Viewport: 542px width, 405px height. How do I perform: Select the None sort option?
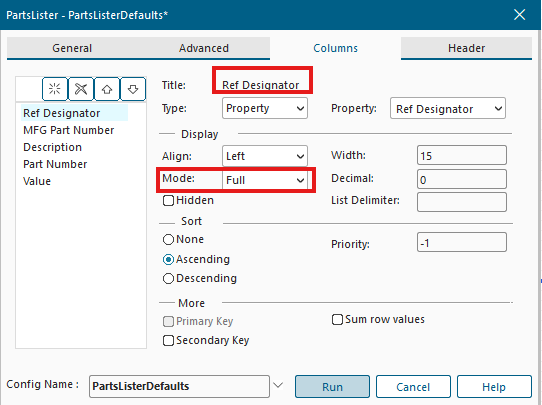coord(168,239)
